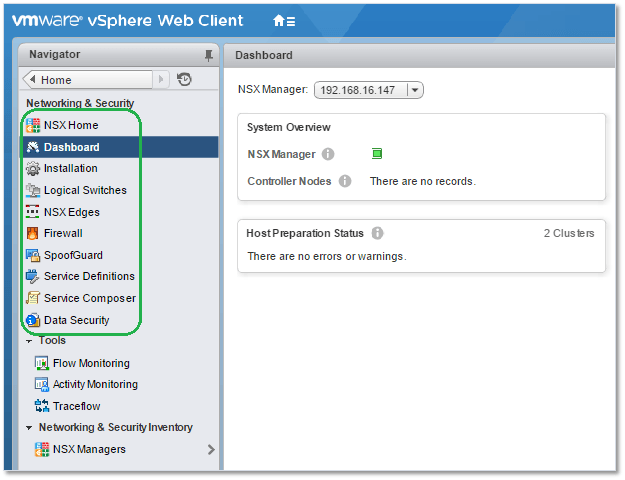Screen dimensions: 625x480
Task: Click the Firewall icon
Action: click(33, 233)
